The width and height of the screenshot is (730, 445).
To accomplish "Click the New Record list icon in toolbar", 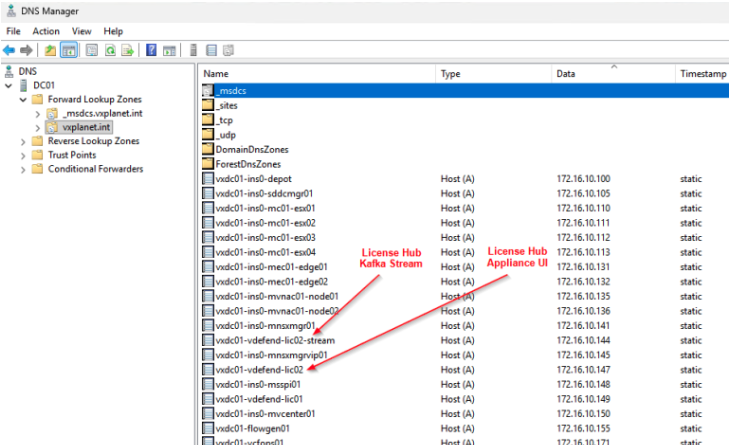I will [x=211, y=50].
